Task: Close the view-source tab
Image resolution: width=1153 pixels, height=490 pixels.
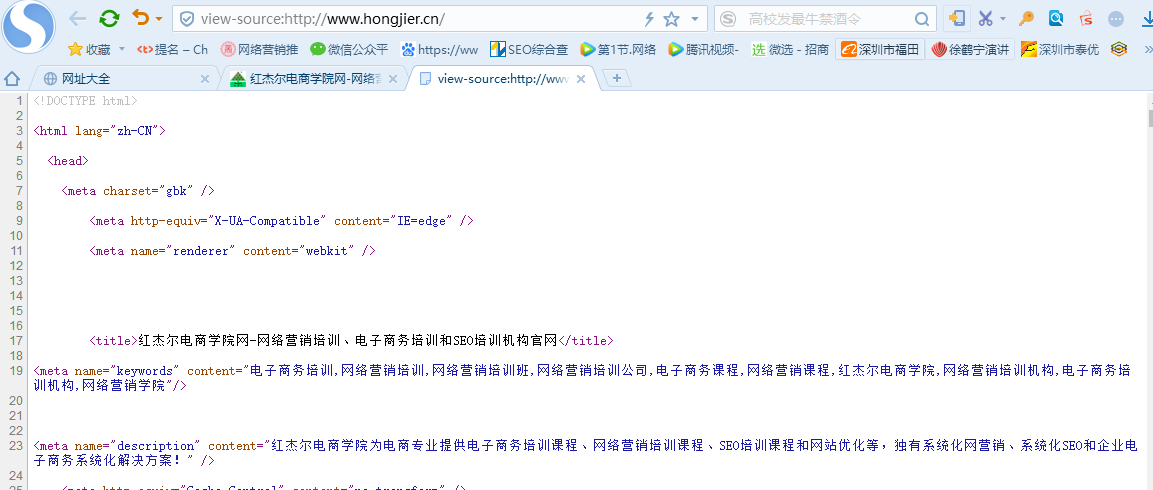Action: click(581, 78)
